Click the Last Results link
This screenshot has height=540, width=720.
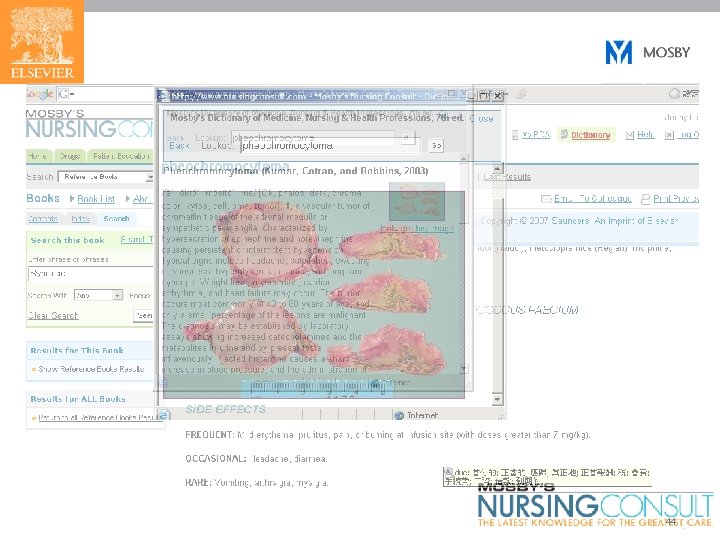pos(507,177)
